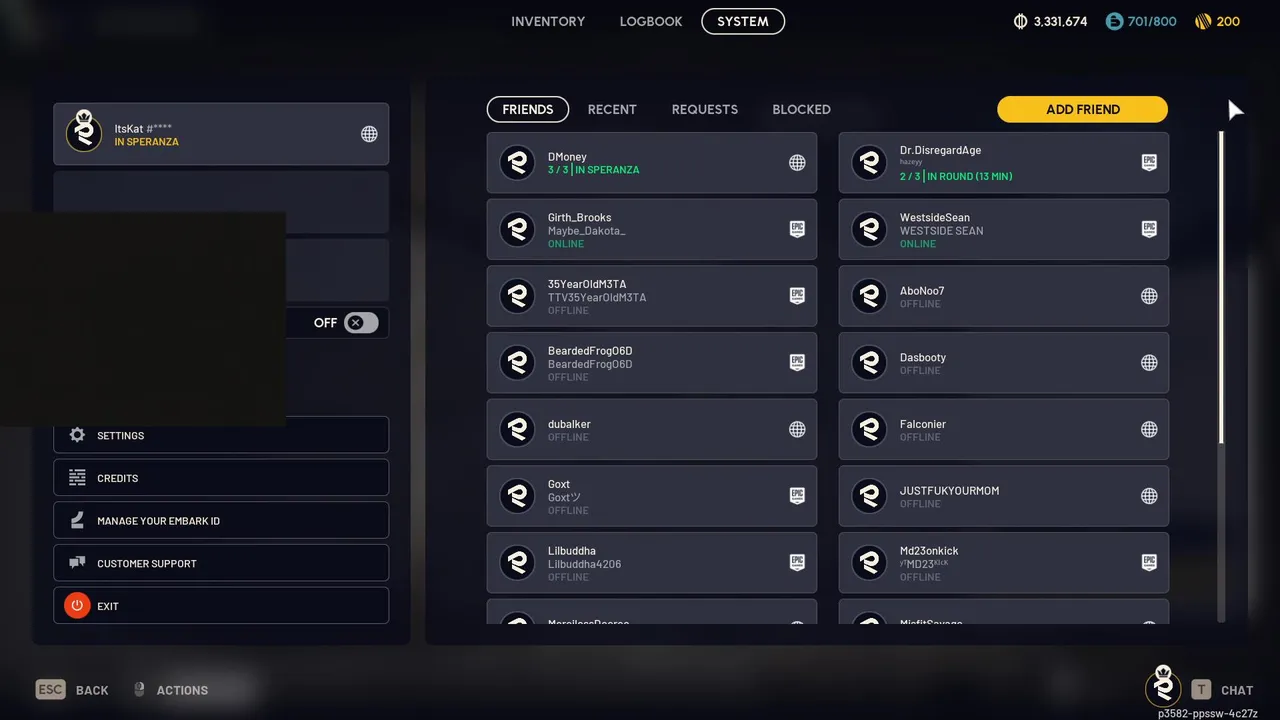
Task: Click Epic Games icon on BeardedFrog06D row
Action: [x=797, y=363]
